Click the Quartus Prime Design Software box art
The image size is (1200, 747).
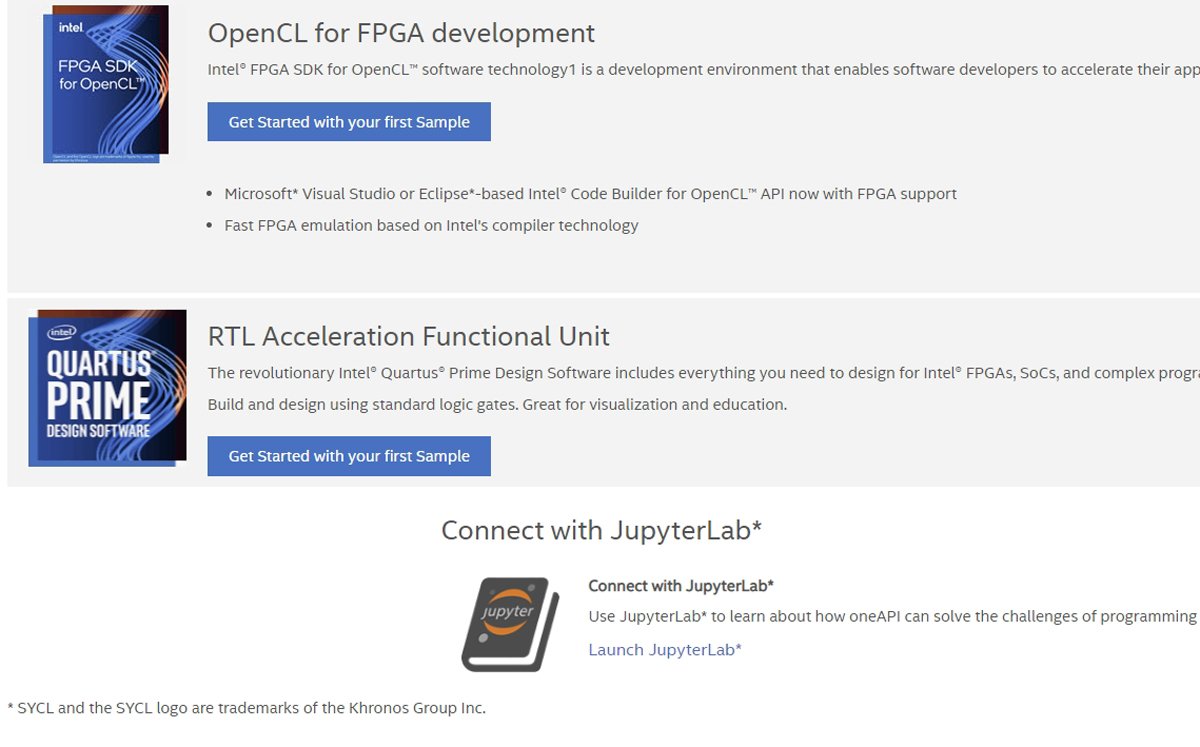coord(107,387)
